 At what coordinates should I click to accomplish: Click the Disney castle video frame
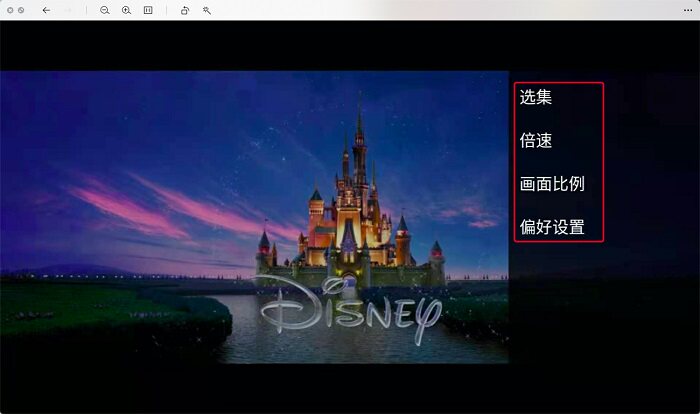(x=254, y=217)
